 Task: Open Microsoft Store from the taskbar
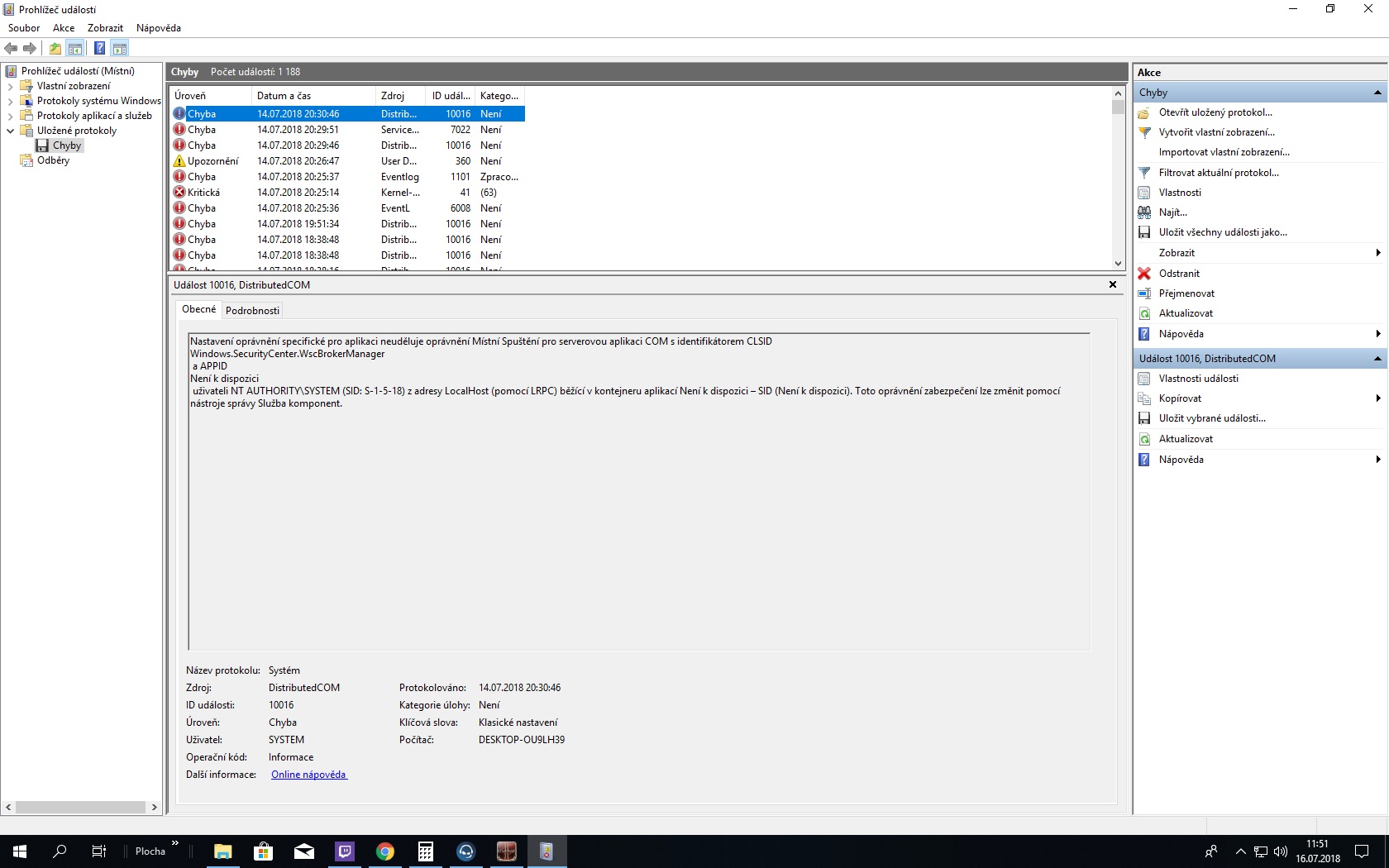[x=263, y=851]
